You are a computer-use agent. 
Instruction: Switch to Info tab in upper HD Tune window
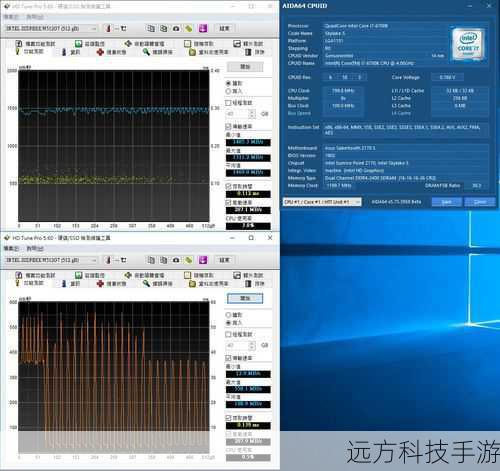[x=71, y=52]
